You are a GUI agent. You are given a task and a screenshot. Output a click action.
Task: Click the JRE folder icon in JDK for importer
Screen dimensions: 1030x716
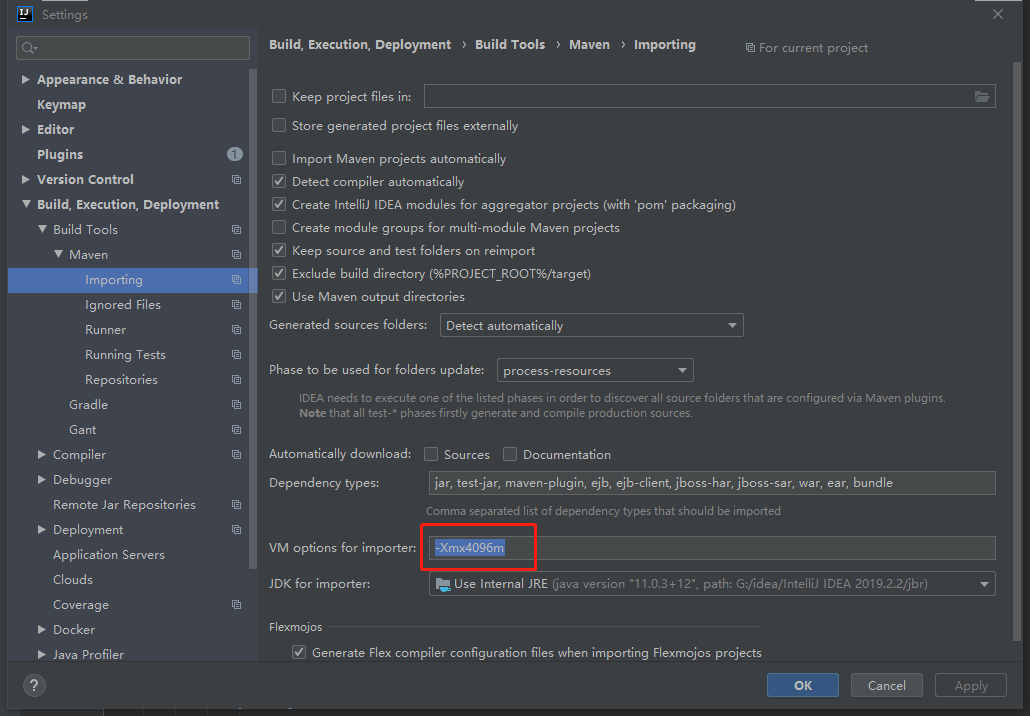(443, 584)
